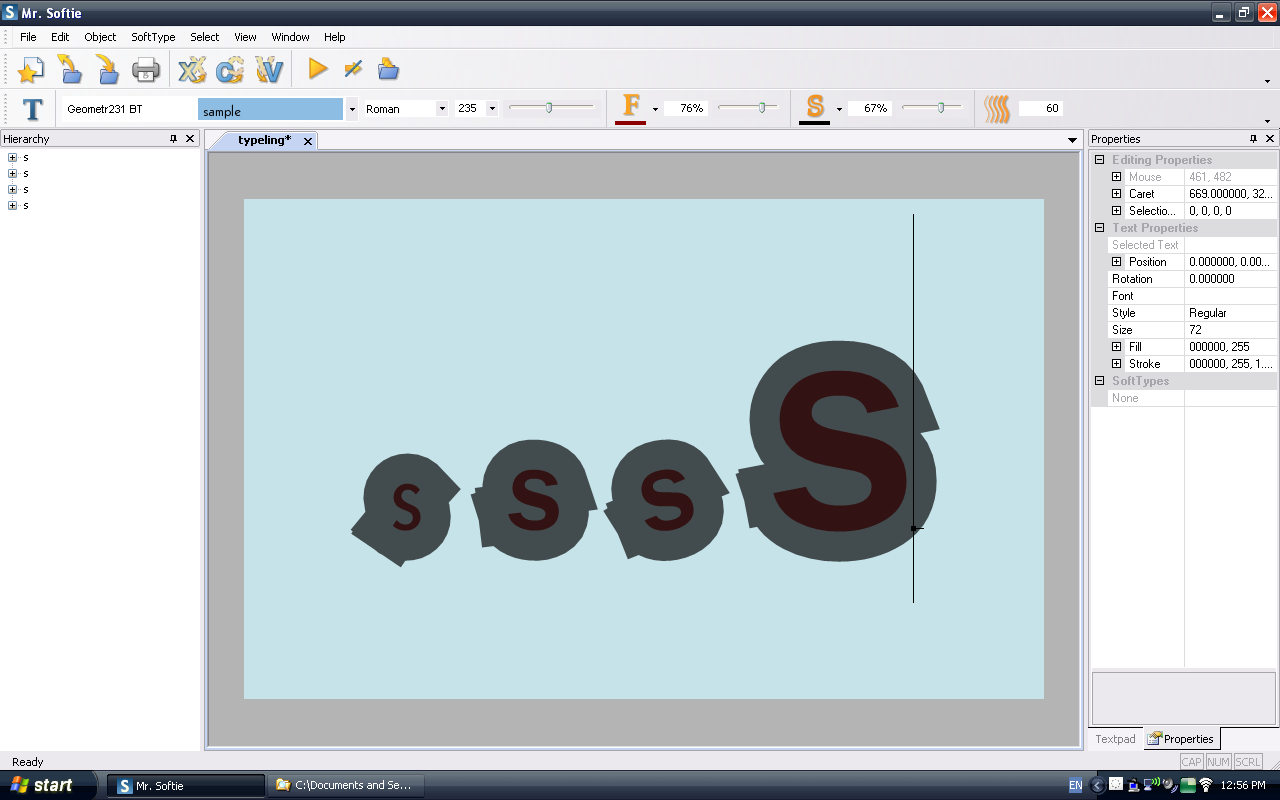
Task: Open the Windows start button
Action: [x=48, y=785]
